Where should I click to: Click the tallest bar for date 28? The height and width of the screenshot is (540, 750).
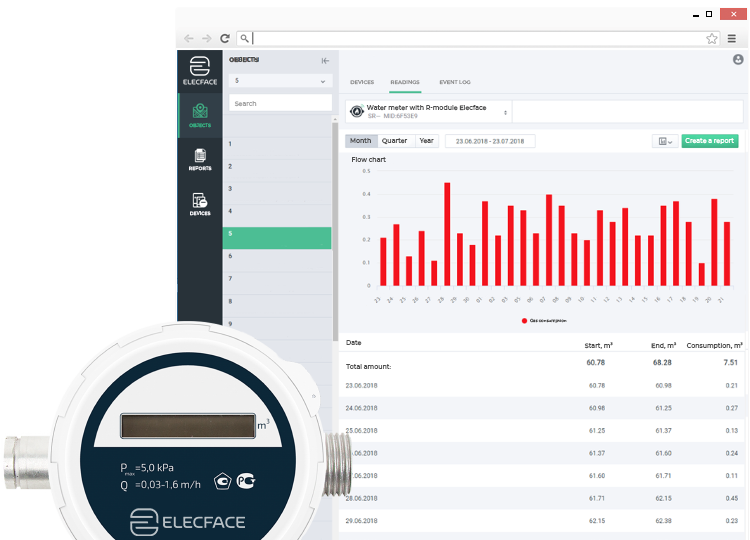(447, 234)
